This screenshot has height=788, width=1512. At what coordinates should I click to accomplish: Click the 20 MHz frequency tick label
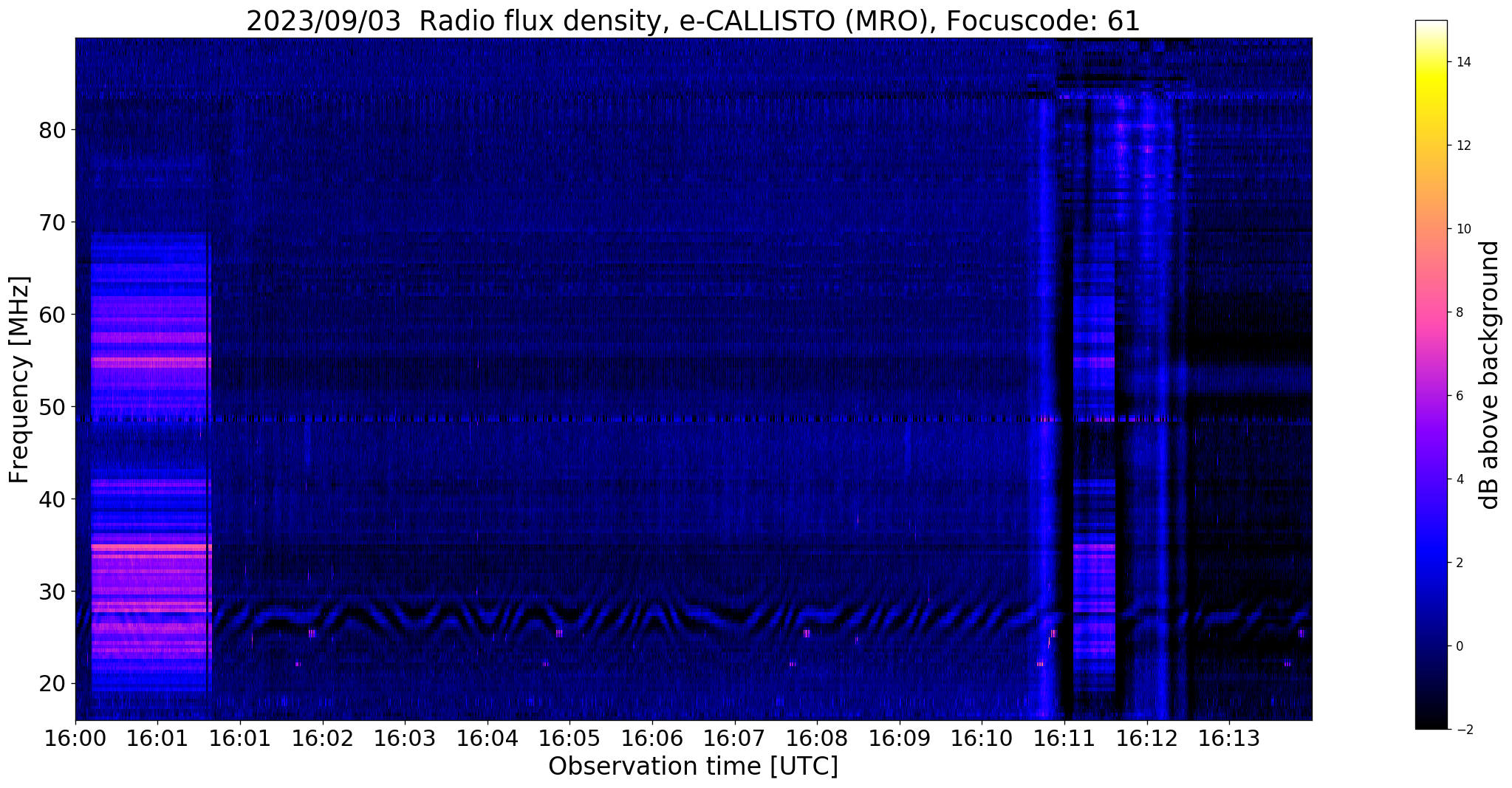pyautogui.click(x=52, y=684)
